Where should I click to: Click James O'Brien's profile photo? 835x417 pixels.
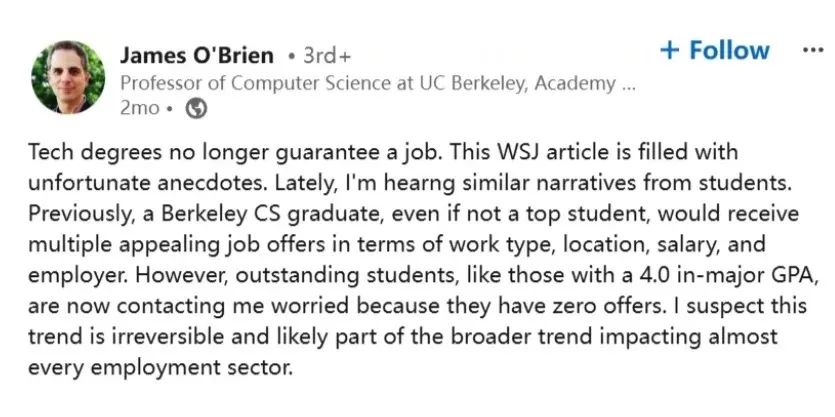pyautogui.click(x=68, y=77)
